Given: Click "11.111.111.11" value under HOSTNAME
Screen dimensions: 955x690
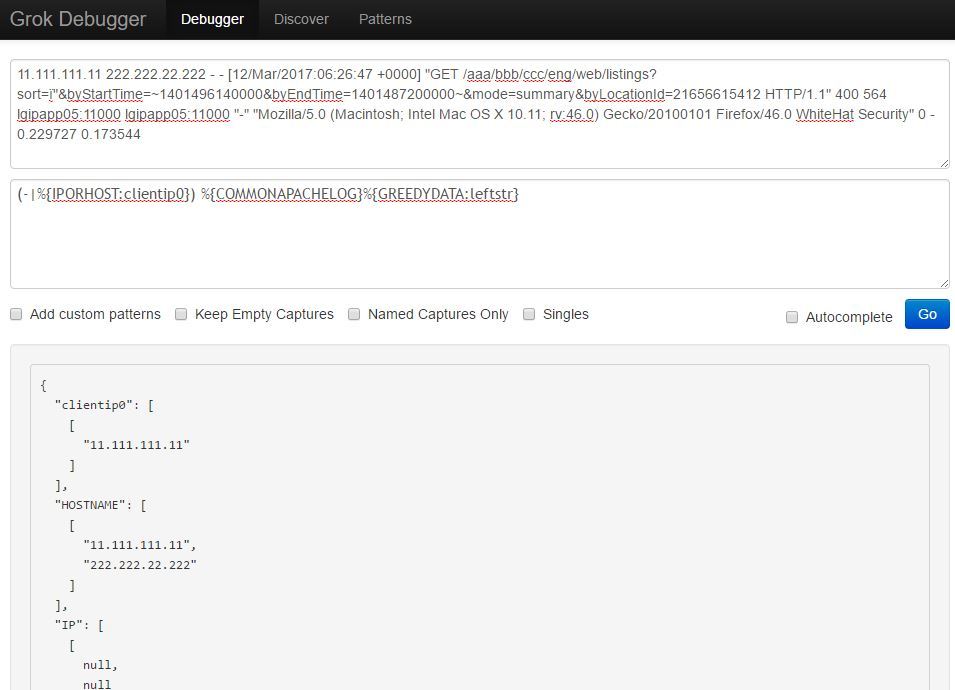Looking at the screenshot, I should 136,545.
